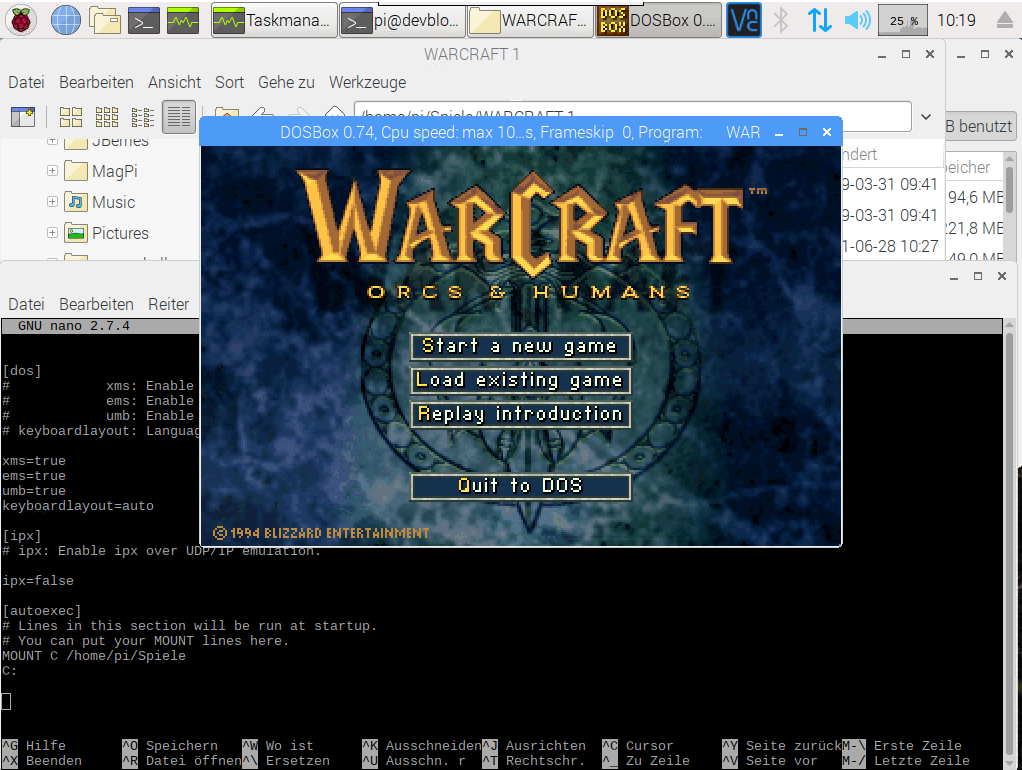Open the Datei menu in the terminal window
Image resolution: width=1022 pixels, height=770 pixels.
[x=26, y=304]
